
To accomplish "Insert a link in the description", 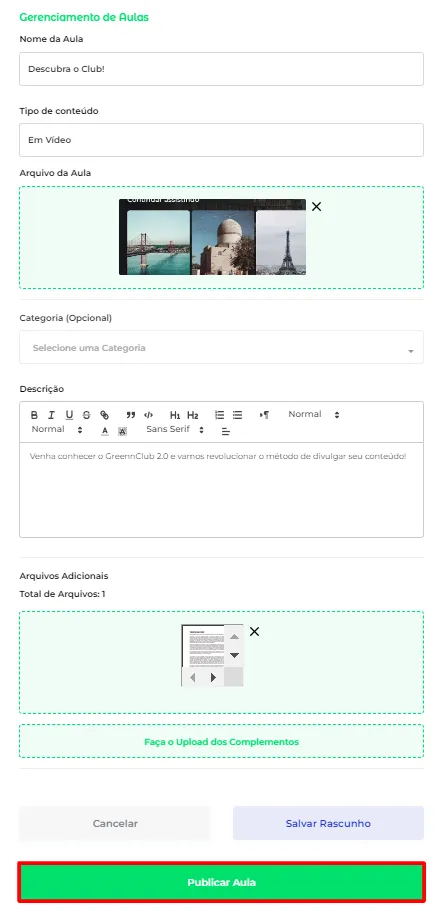I will [105, 415].
